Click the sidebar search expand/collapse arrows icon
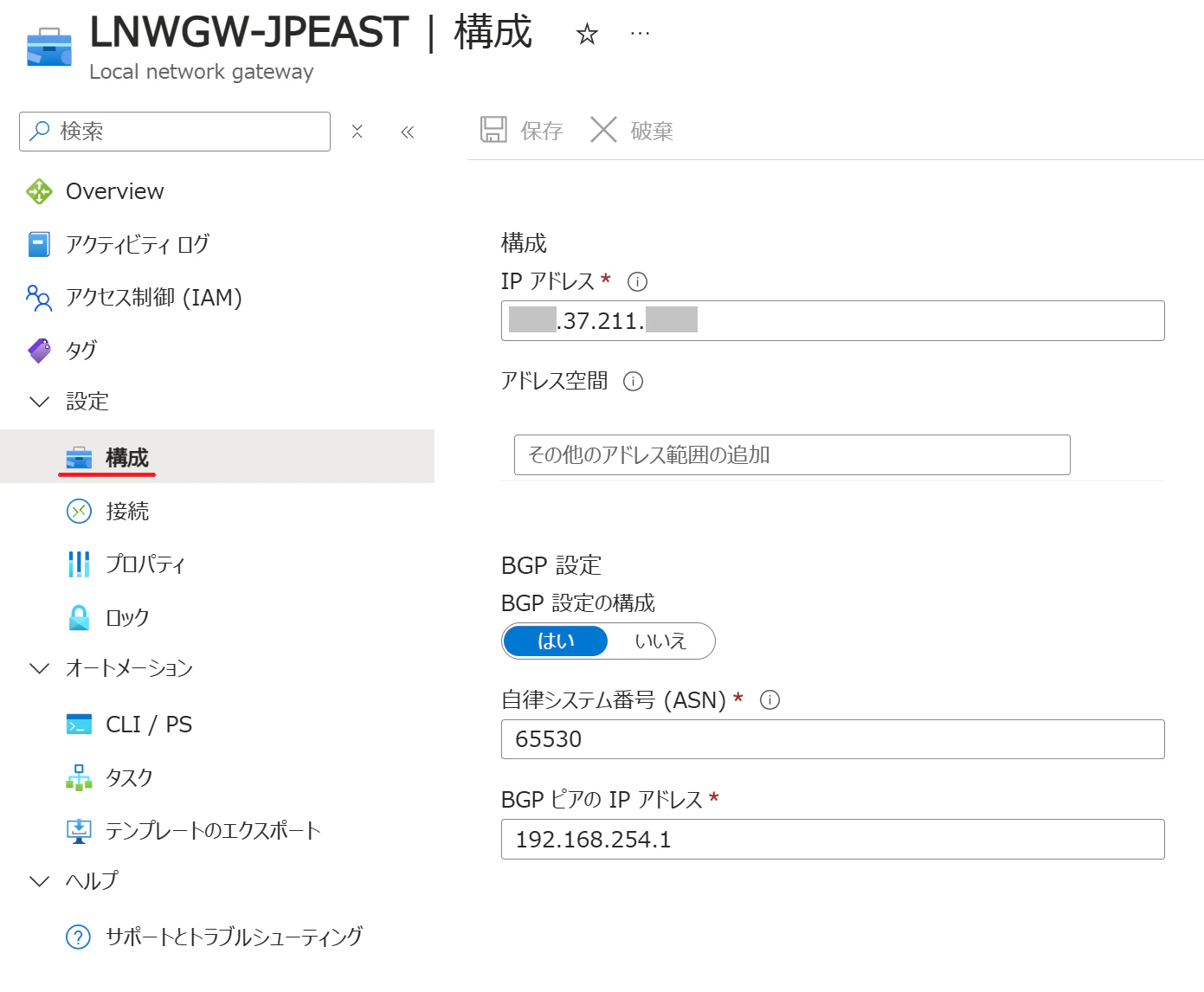Image resolution: width=1204 pixels, height=992 pixels. [357, 132]
